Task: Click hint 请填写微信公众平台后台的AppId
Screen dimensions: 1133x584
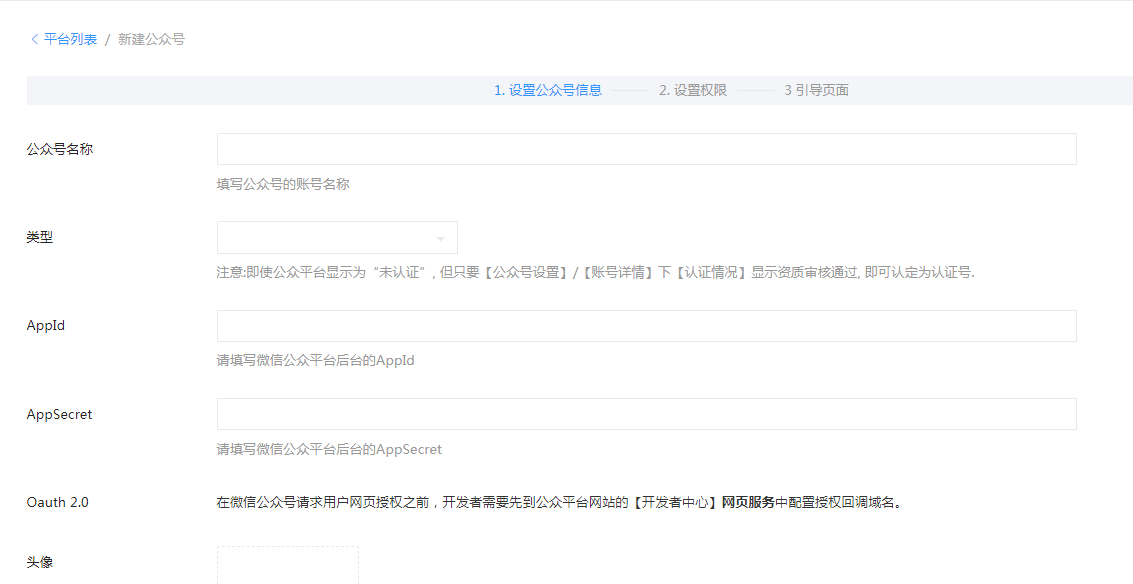Action: (316, 360)
